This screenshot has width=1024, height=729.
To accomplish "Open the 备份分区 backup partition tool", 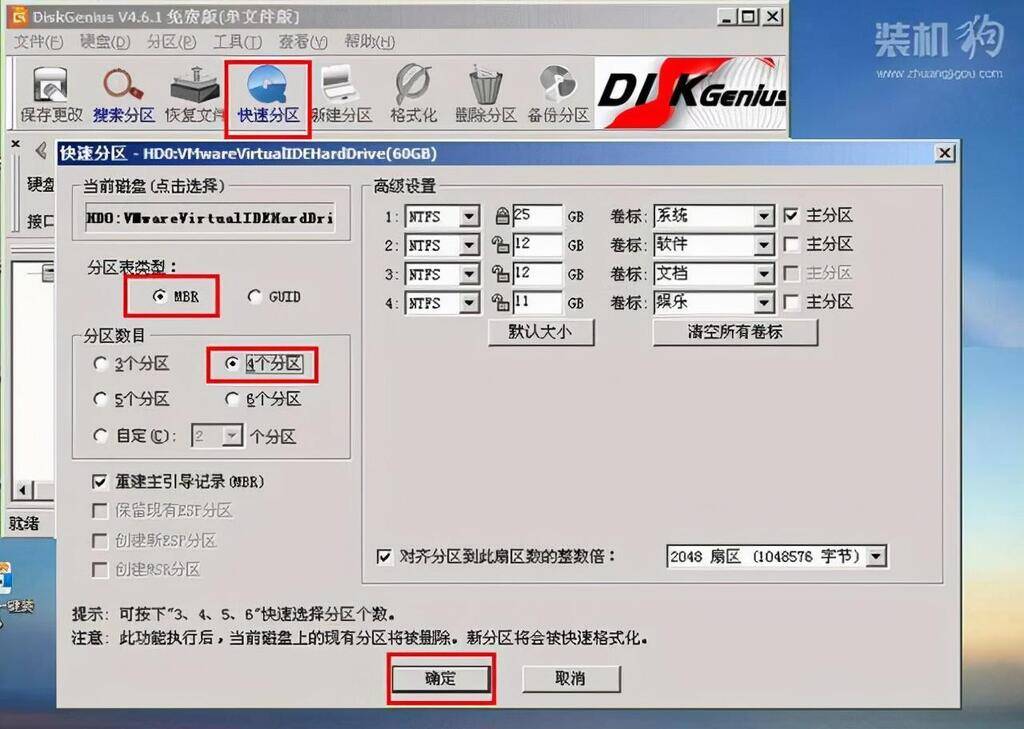I will (558, 95).
